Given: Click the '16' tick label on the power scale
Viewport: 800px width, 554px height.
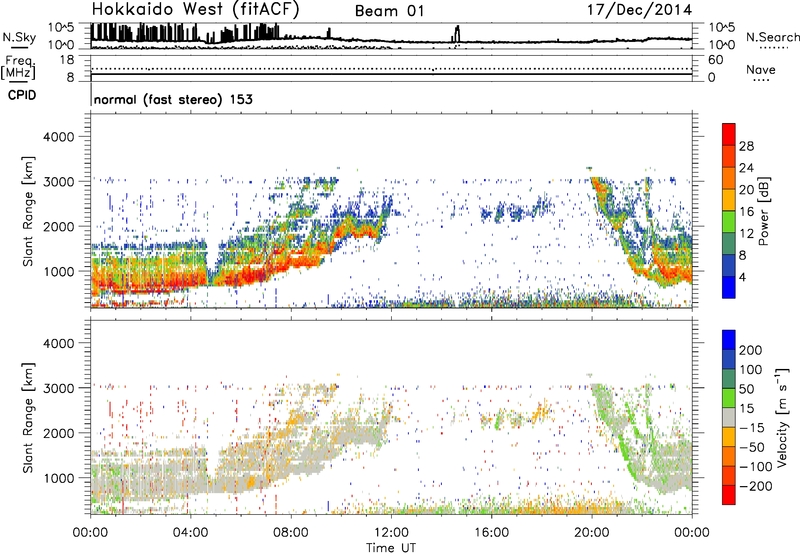Looking at the screenshot, I should pyautogui.click(x=746, y=212).
